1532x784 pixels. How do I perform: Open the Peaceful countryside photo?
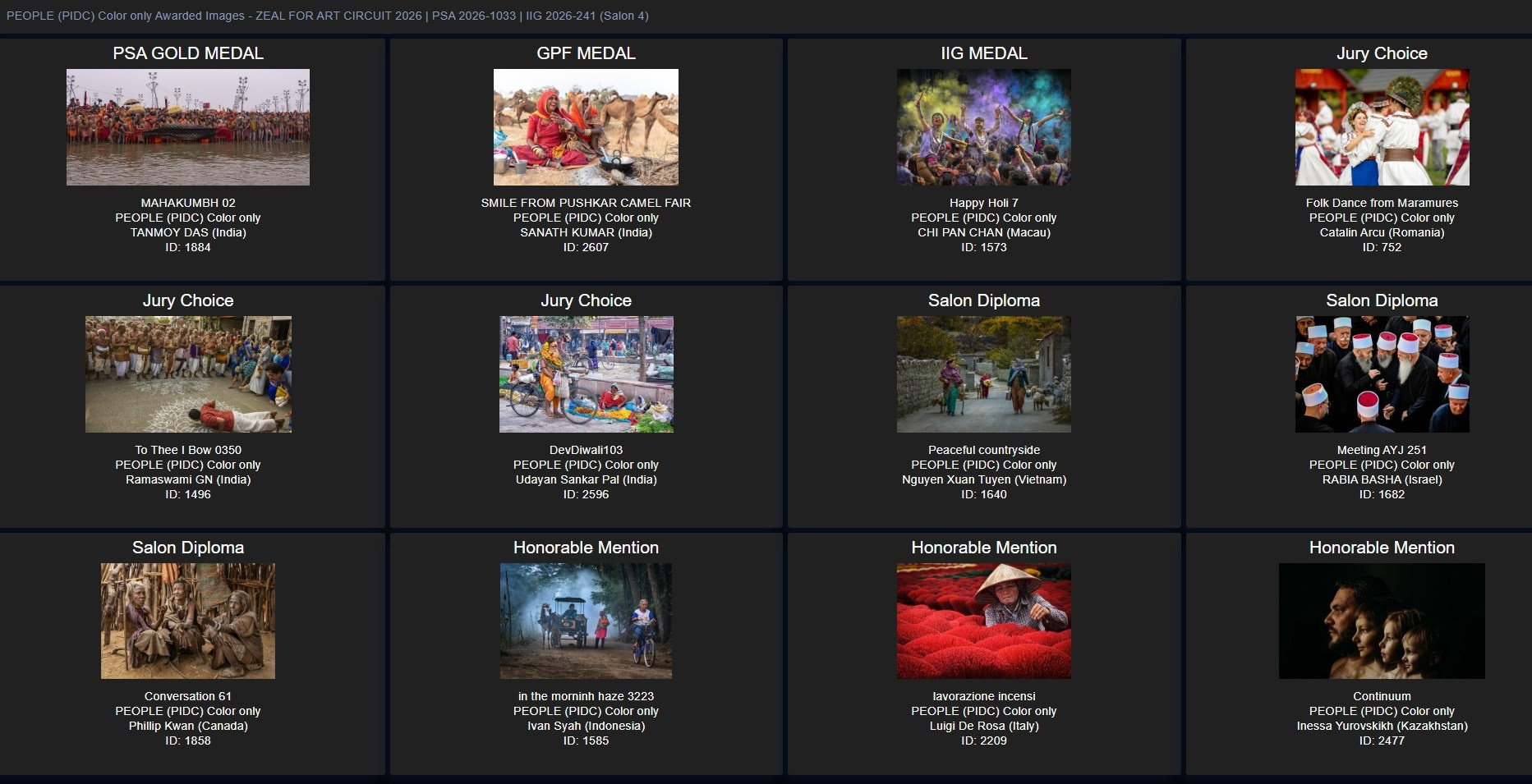pyautogui.click(x=983, y=374)
